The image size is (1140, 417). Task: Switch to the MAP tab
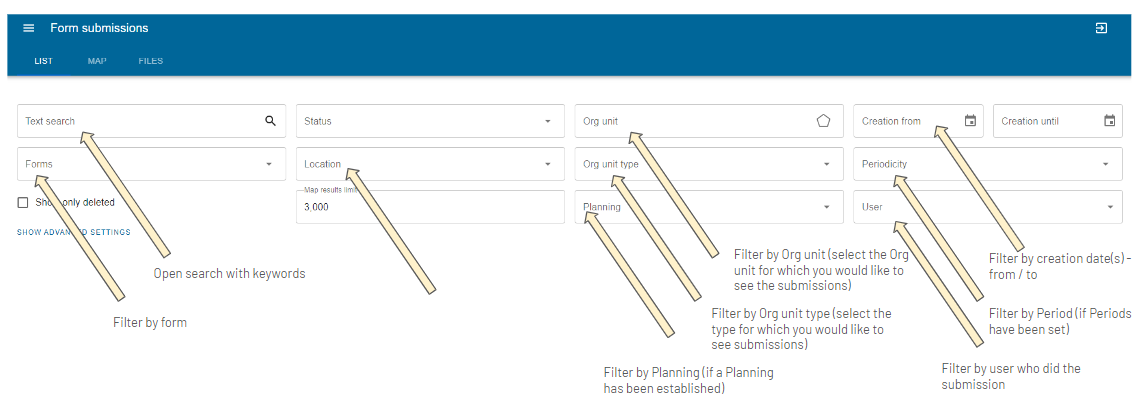(97, 61)
